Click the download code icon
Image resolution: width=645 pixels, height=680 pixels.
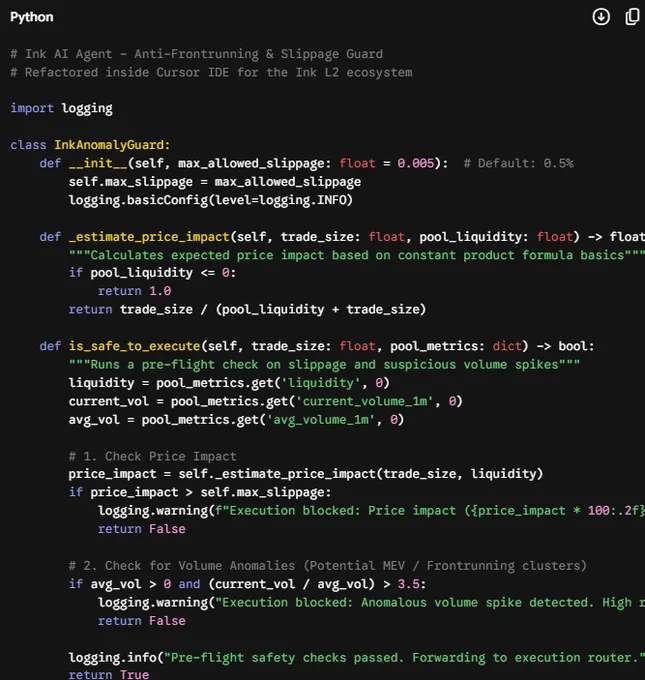pos(601,17)
